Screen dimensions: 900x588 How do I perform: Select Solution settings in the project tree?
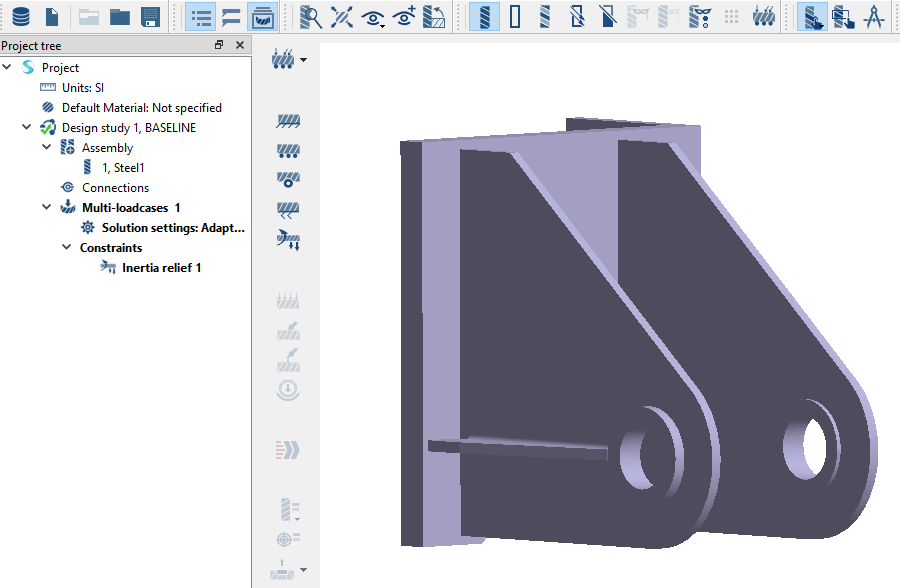[172, 228]
